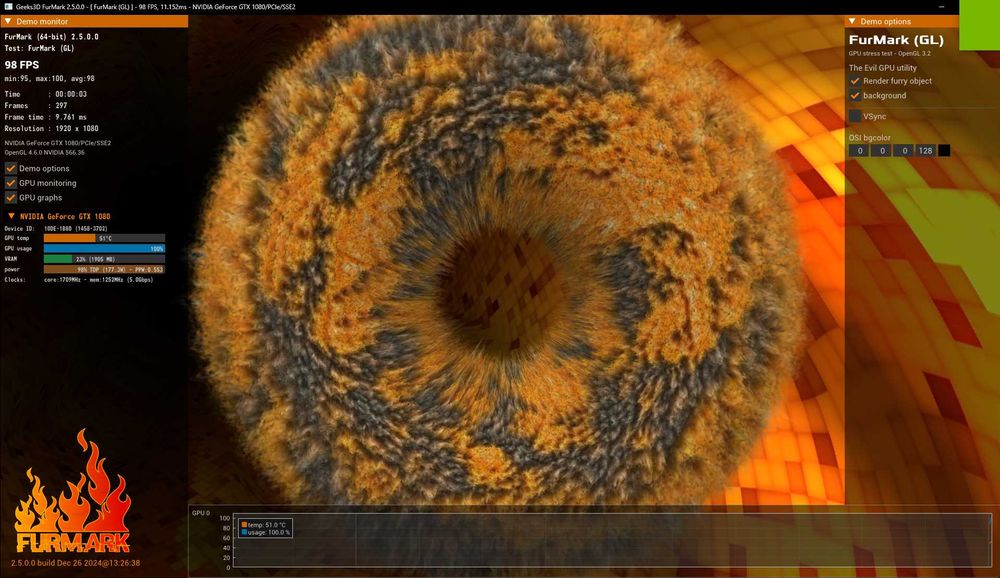Click the 'GPU 0' graph label
Image resolution: width=1000 pixels, height=578 pixels.
coord(201,513)
